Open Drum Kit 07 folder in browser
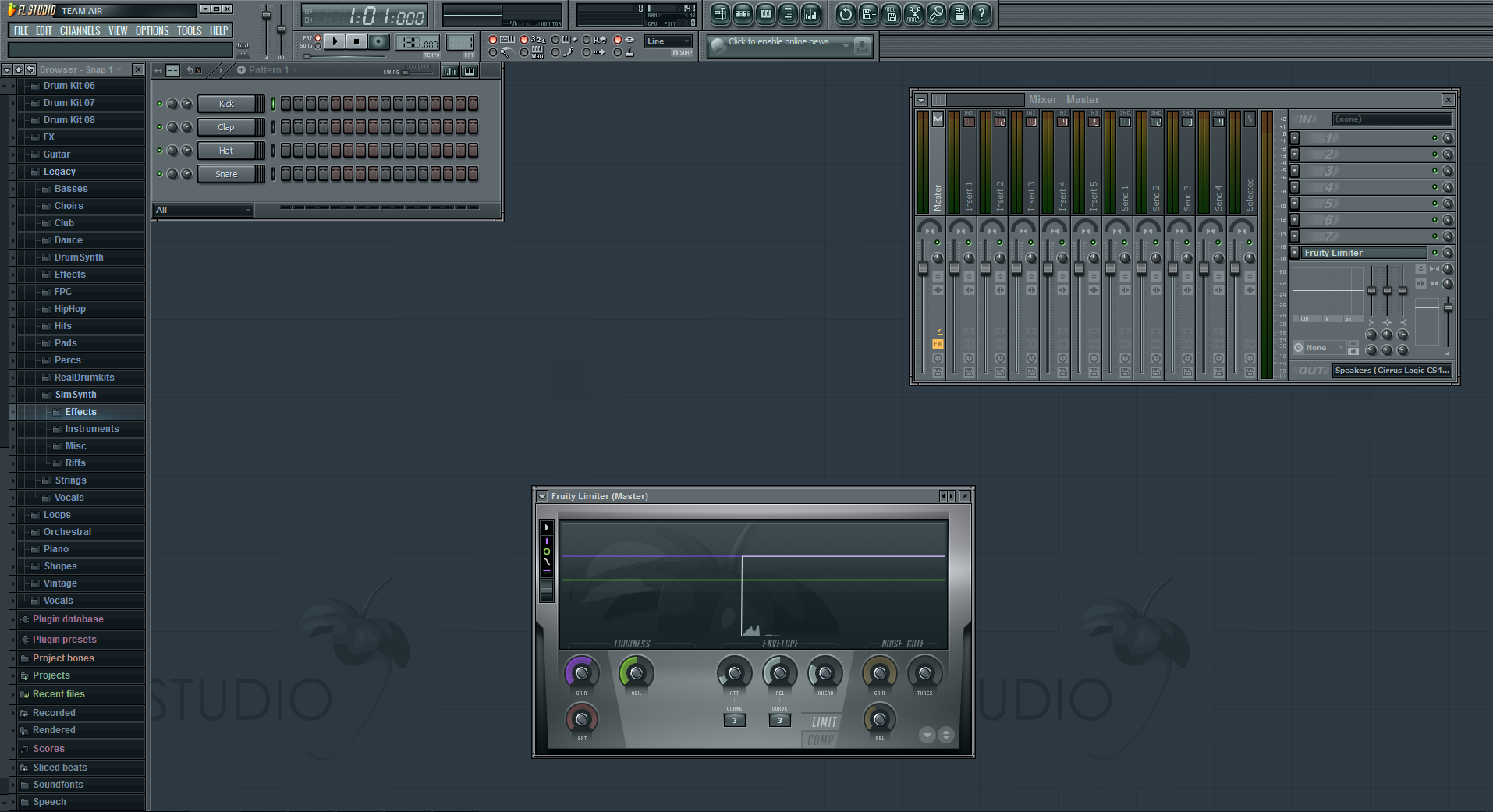This screenshot has height=812, width=1493. coord(69,103)
